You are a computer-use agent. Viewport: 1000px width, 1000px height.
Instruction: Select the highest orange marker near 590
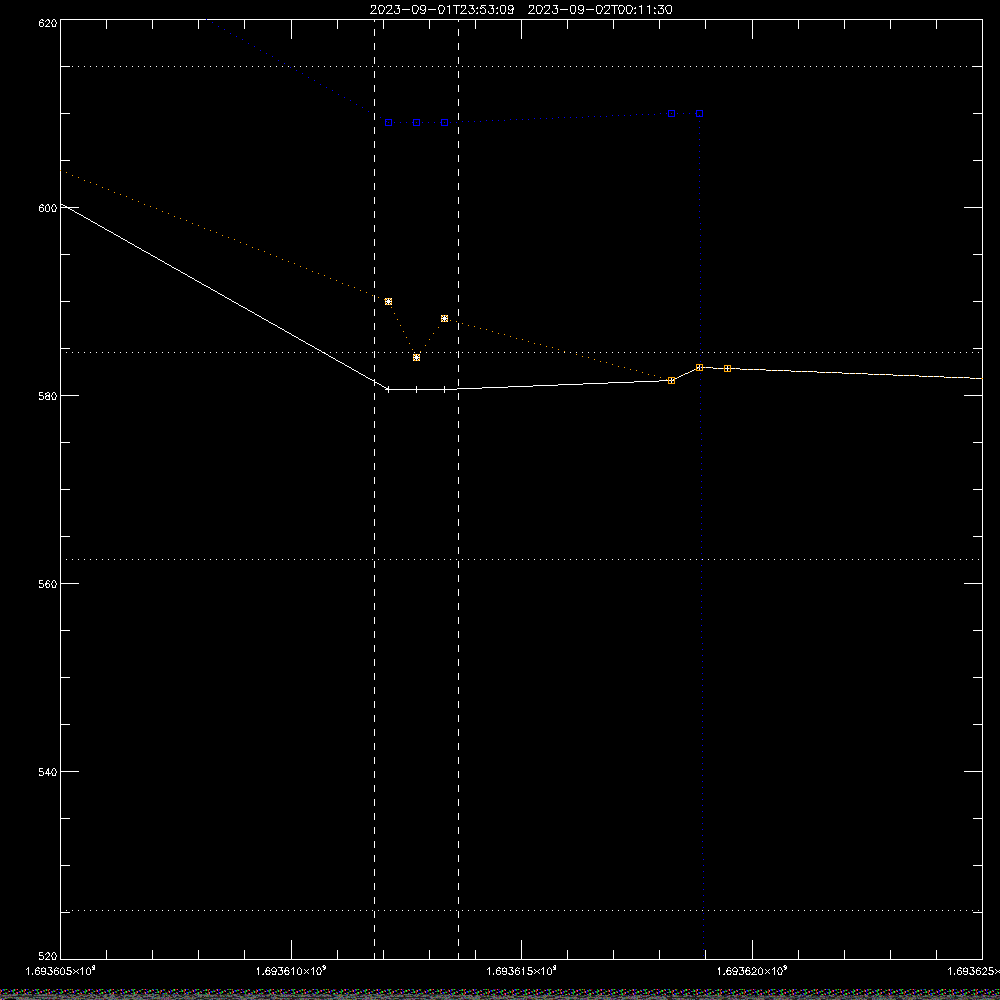388,302
